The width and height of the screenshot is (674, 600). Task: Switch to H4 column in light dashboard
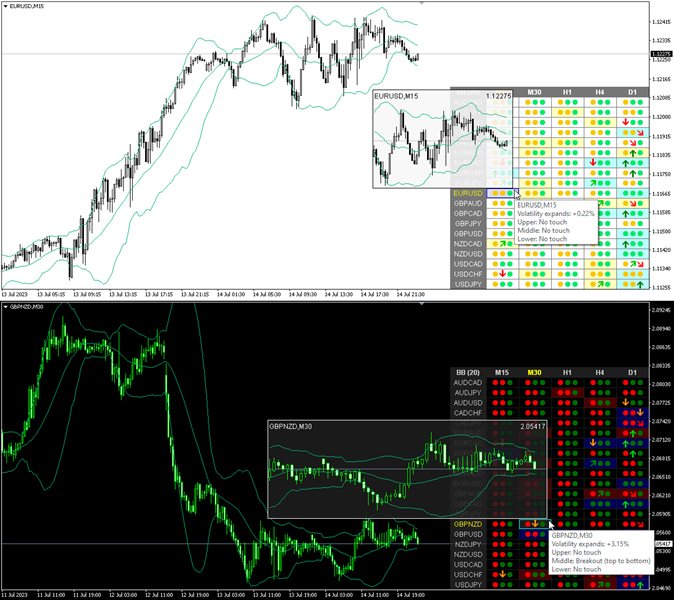600,92
